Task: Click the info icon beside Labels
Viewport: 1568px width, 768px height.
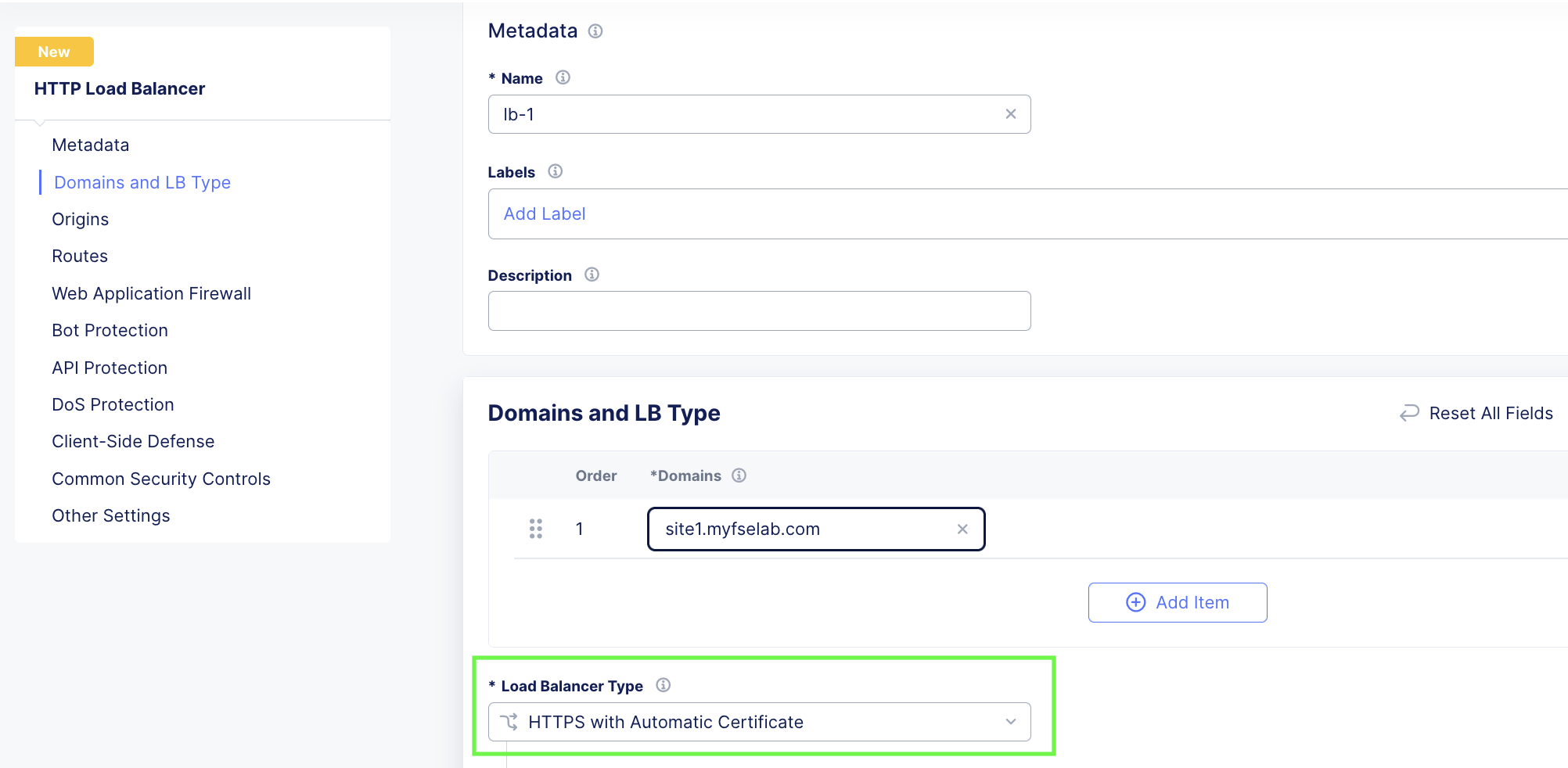Action: click(x=556, y=171)
